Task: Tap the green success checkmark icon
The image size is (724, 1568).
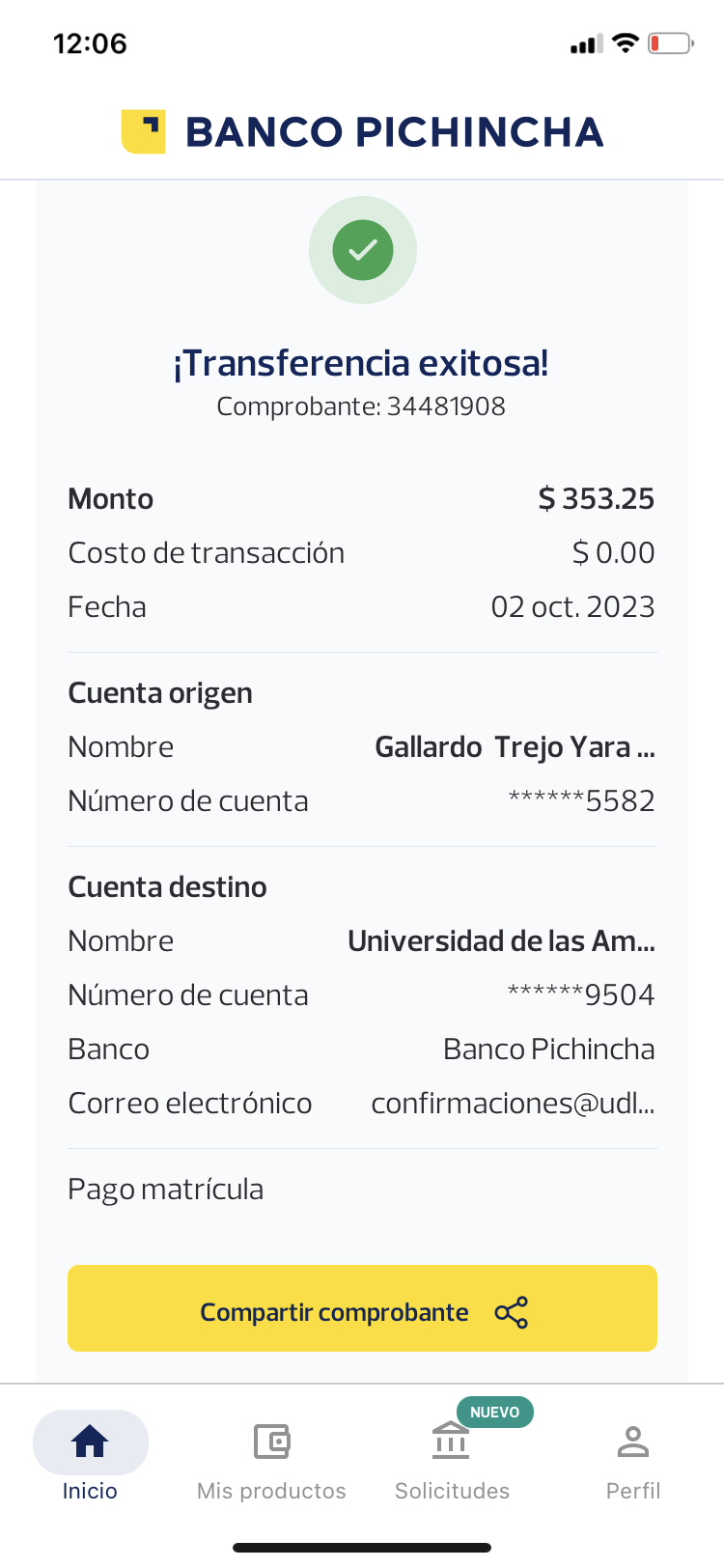Action: [363, 250]
